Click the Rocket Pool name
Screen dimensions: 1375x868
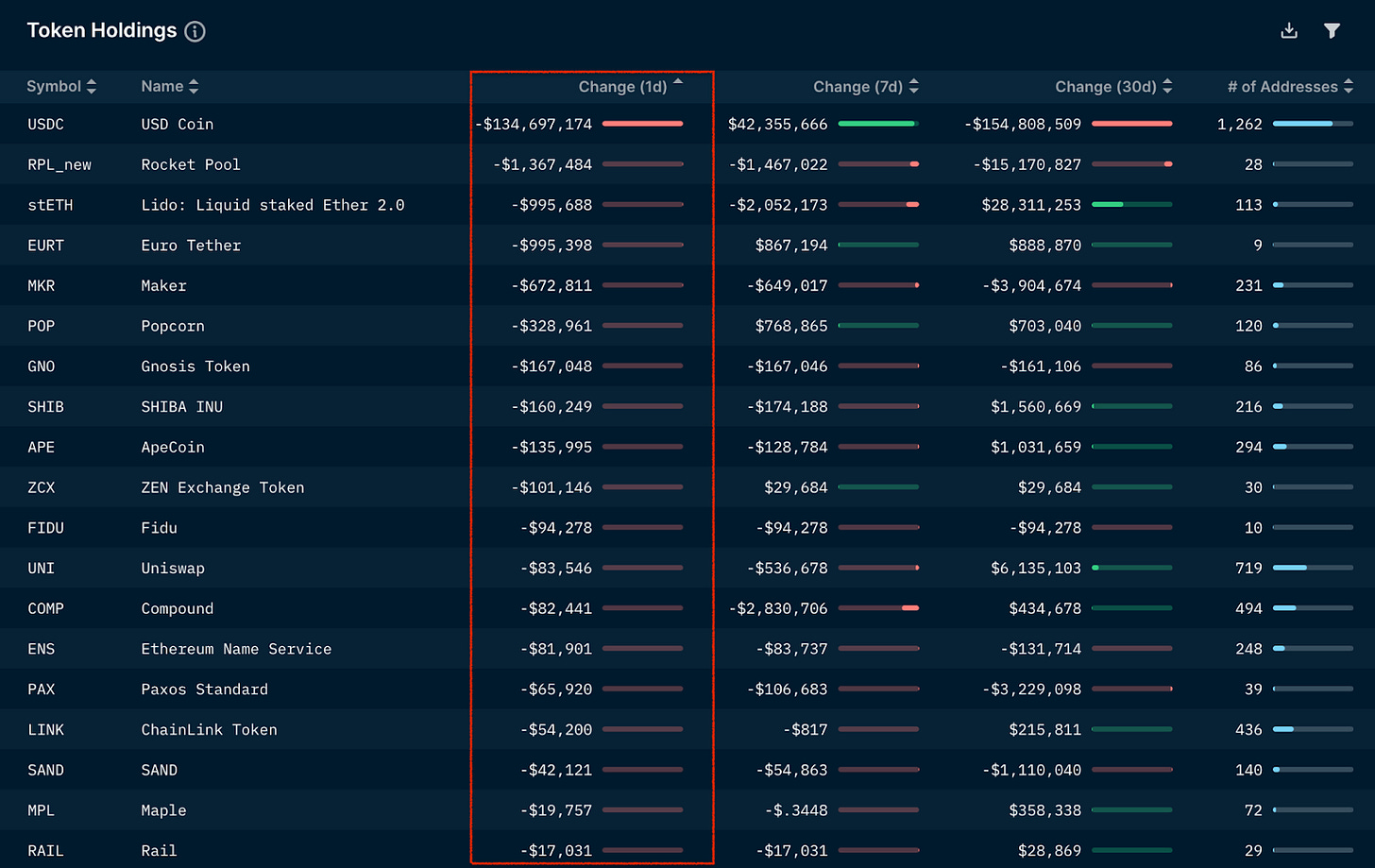(191, 165)
